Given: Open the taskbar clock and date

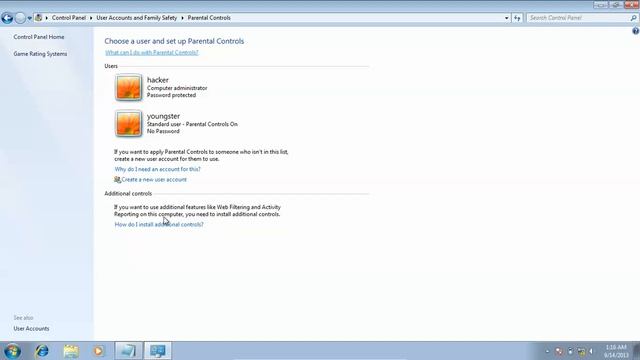Looking at the screenshot, I should (x=616, y=351).
